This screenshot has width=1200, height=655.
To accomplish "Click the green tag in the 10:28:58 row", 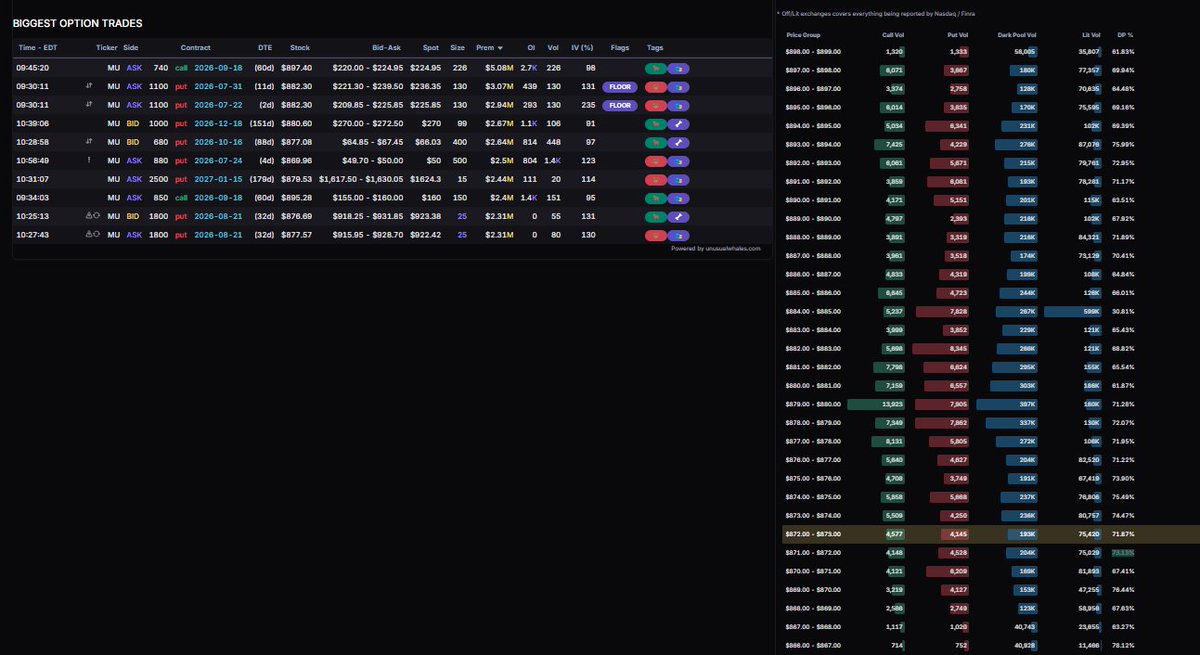I will (655, 142).
